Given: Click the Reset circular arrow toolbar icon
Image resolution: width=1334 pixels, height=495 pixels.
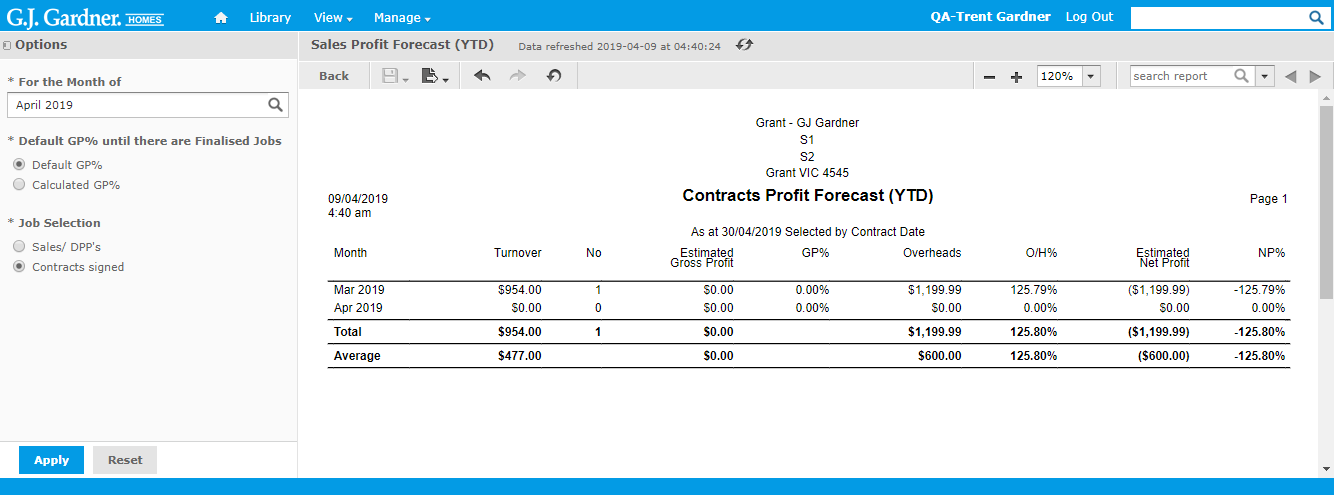Looking at the screenshot, I should [554, 76].
